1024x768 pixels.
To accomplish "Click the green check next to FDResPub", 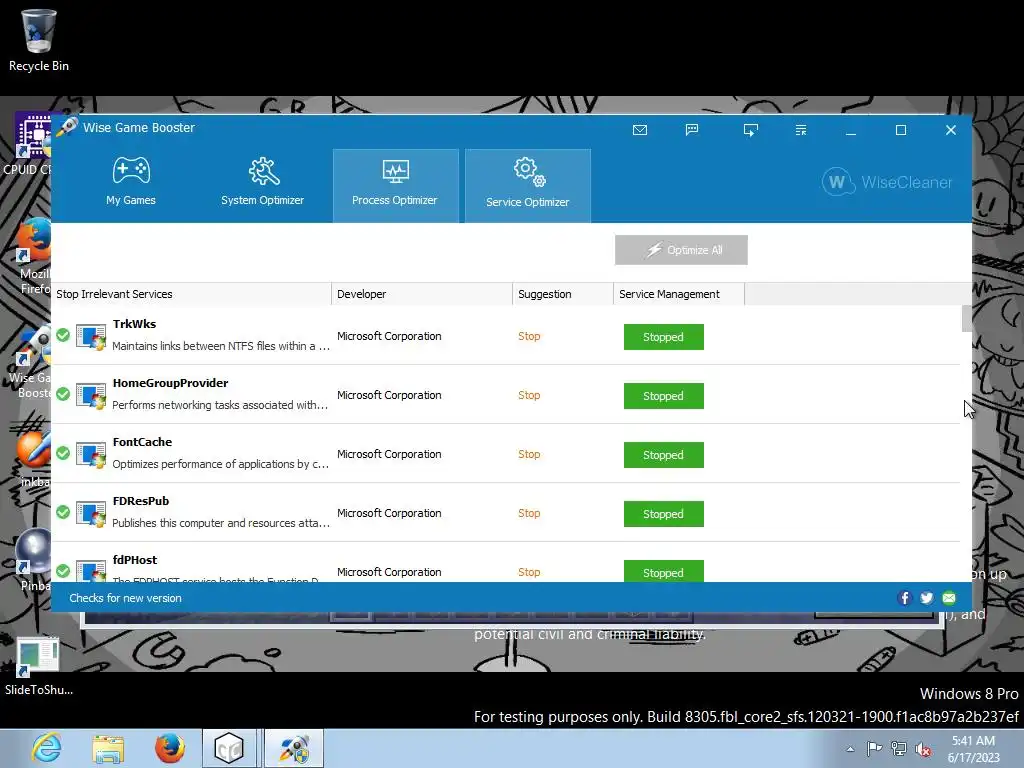I will 63,512.
